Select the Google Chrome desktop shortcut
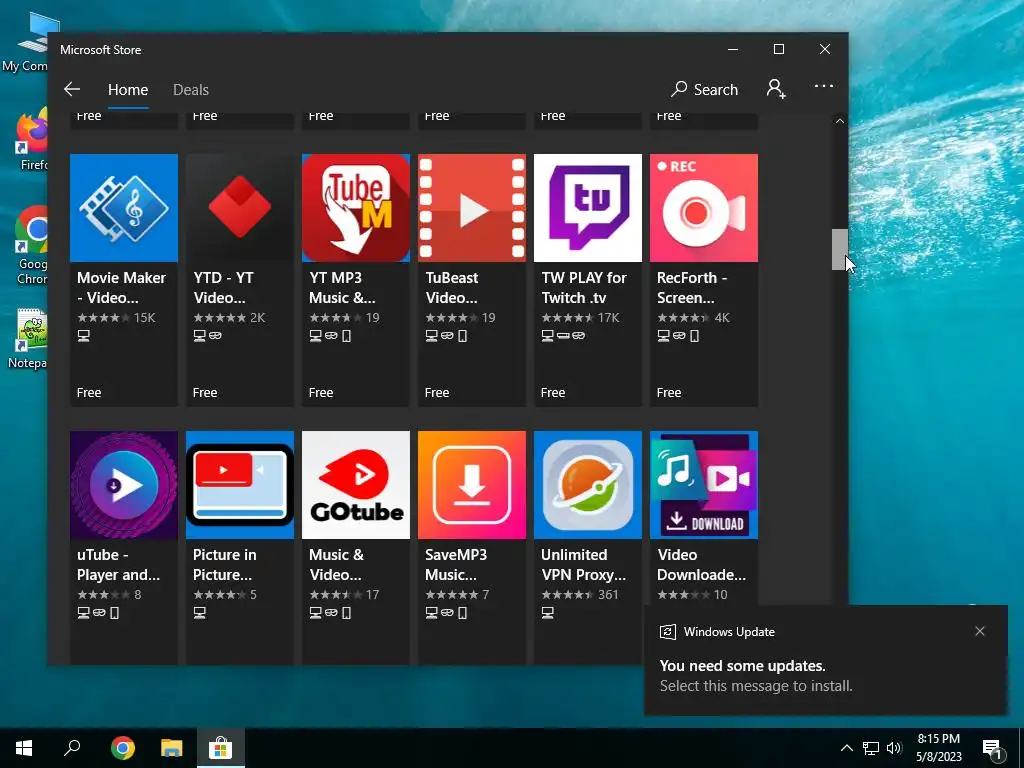The image size is (1024, 768). point(32,246)
